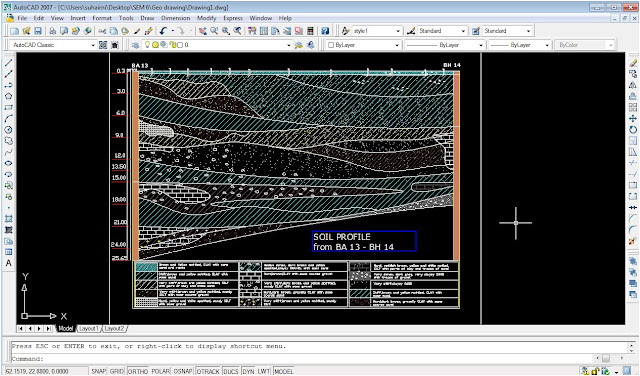Open the Format menu
Screen dimensions: 640x376
coord(102,18)
